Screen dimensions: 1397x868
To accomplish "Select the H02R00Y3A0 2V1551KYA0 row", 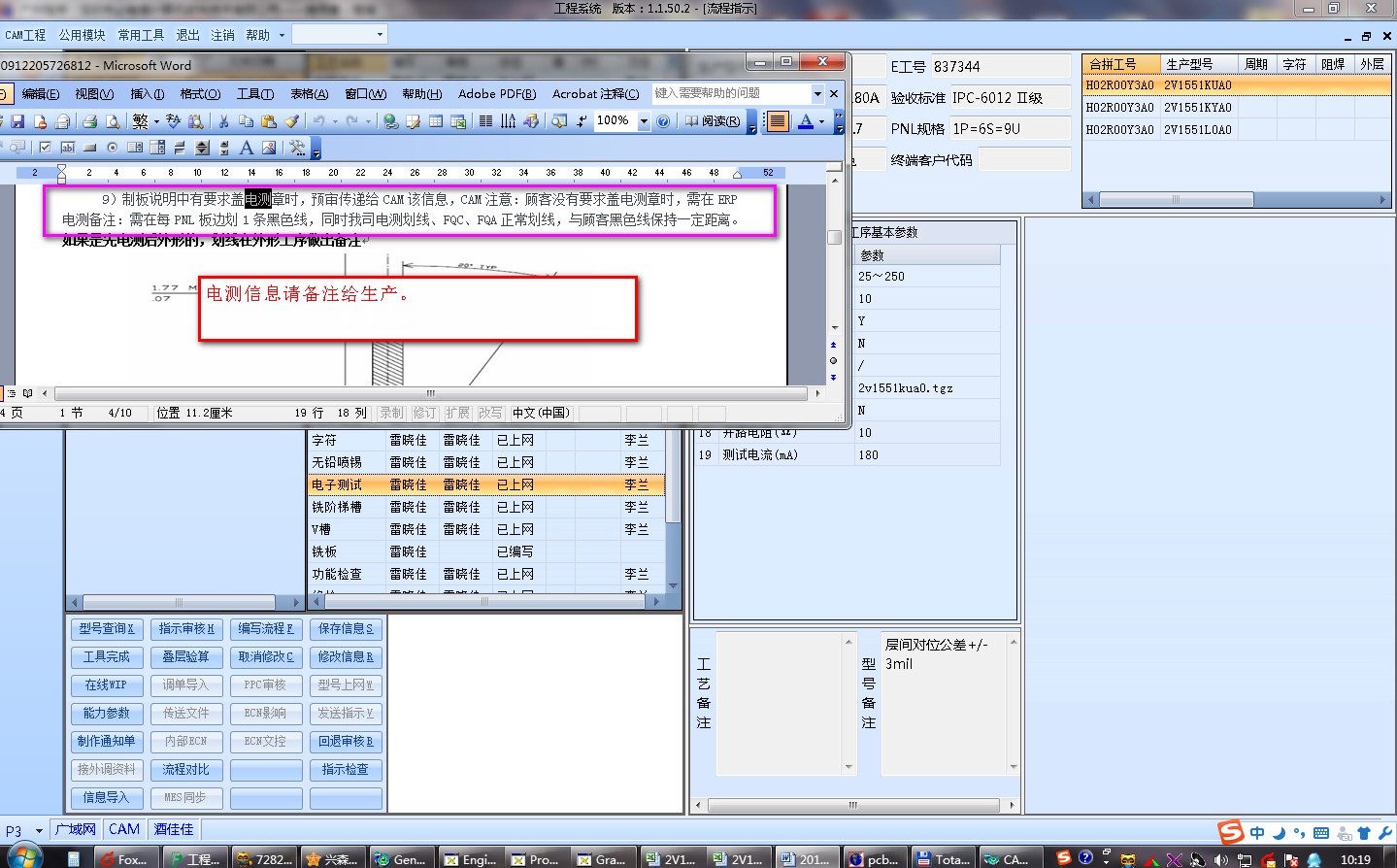I will click(1237, 107).
